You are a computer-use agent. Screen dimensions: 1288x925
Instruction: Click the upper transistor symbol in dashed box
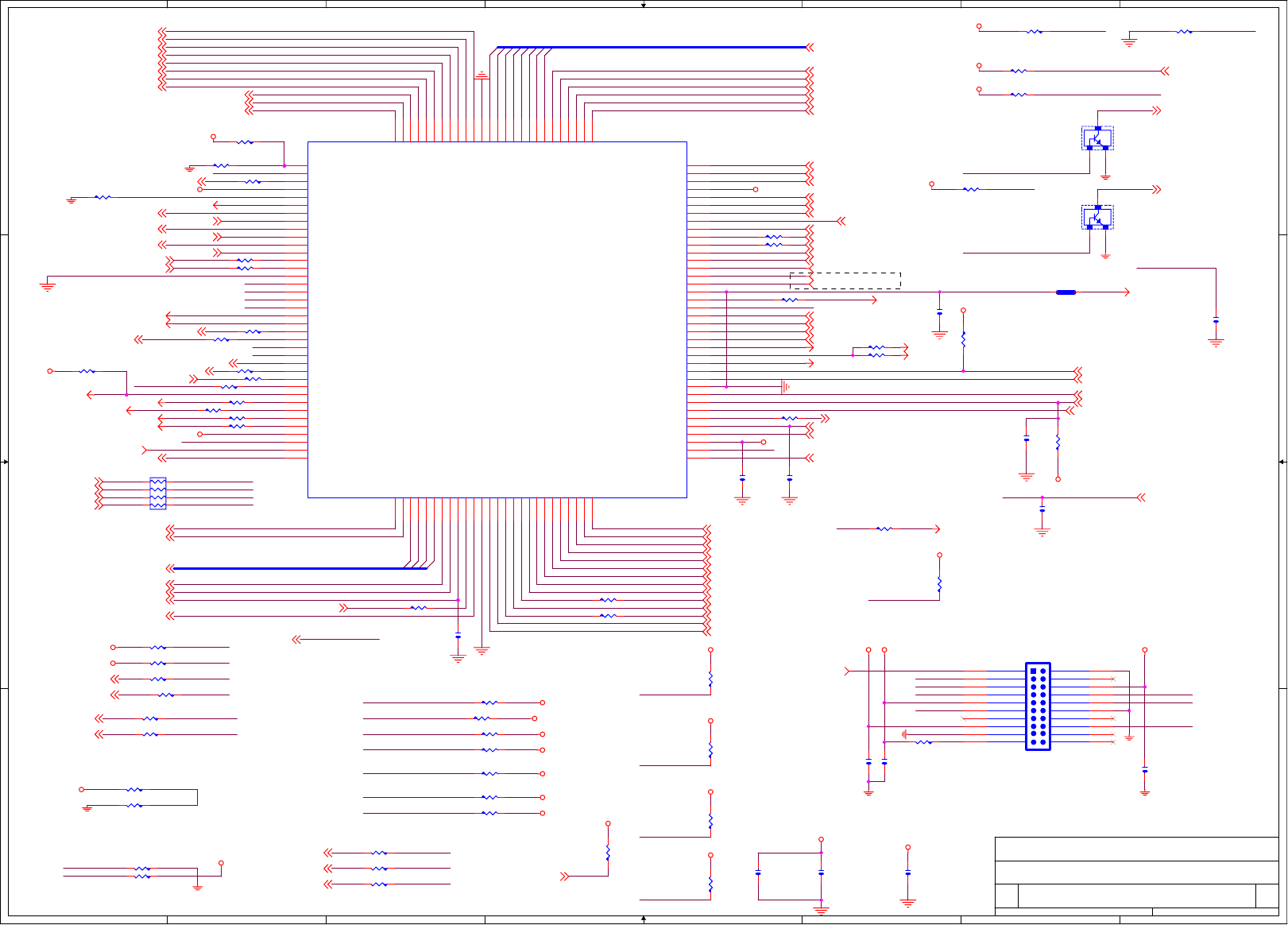pos(1097,138)
